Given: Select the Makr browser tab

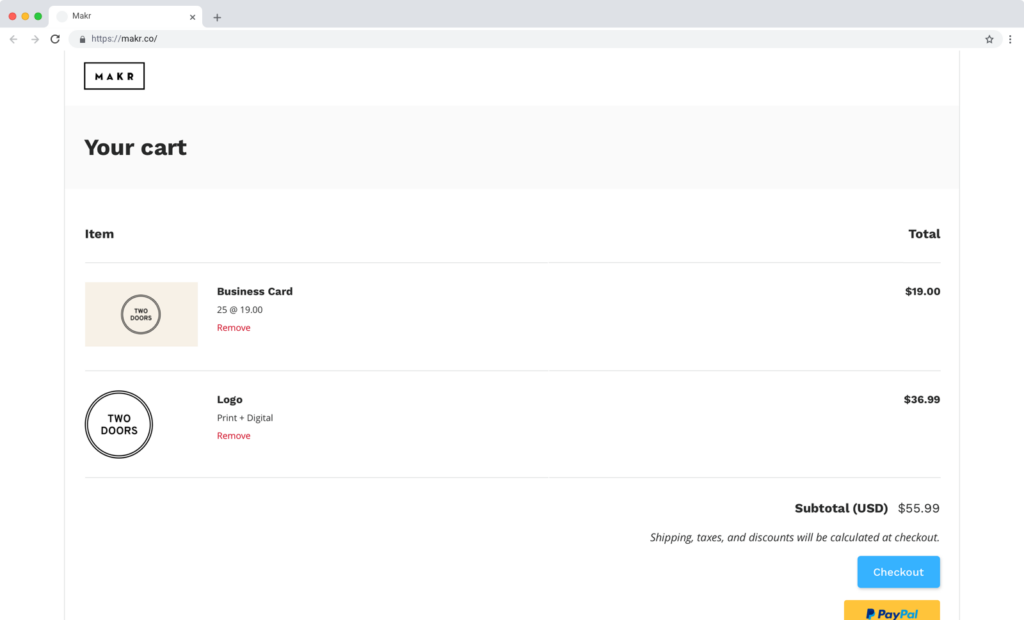Looking at the screenshot, I should (120, 17).
